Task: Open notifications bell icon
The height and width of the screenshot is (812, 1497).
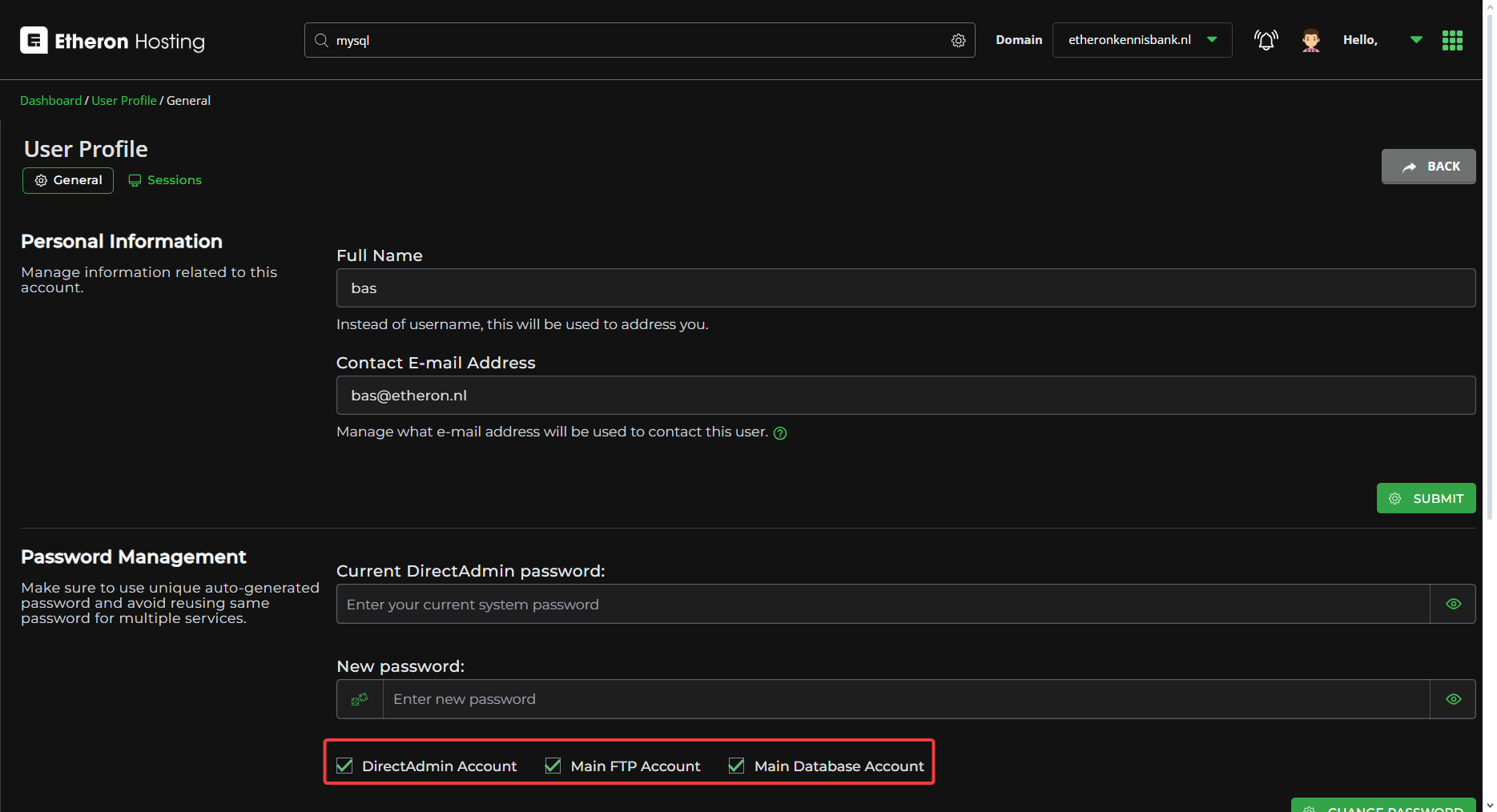Action: pos(1266,40)
